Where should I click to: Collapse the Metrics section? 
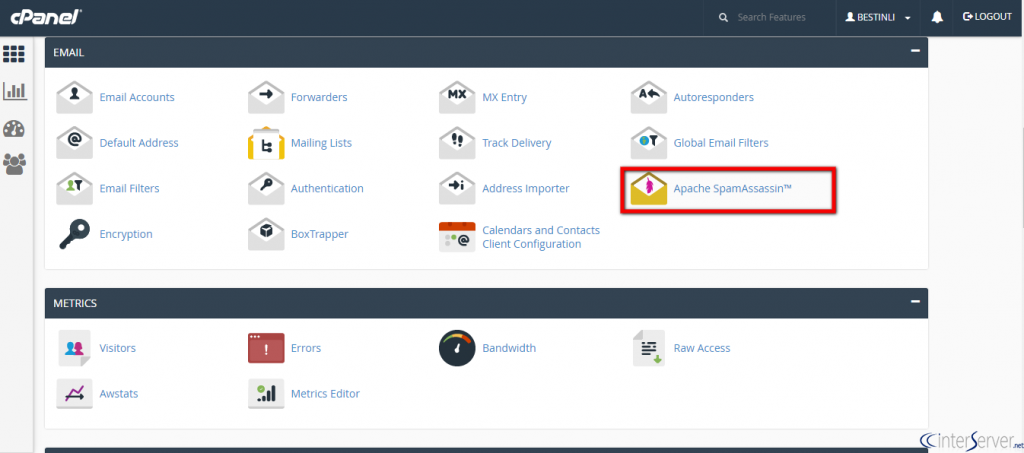click(914, 302)
